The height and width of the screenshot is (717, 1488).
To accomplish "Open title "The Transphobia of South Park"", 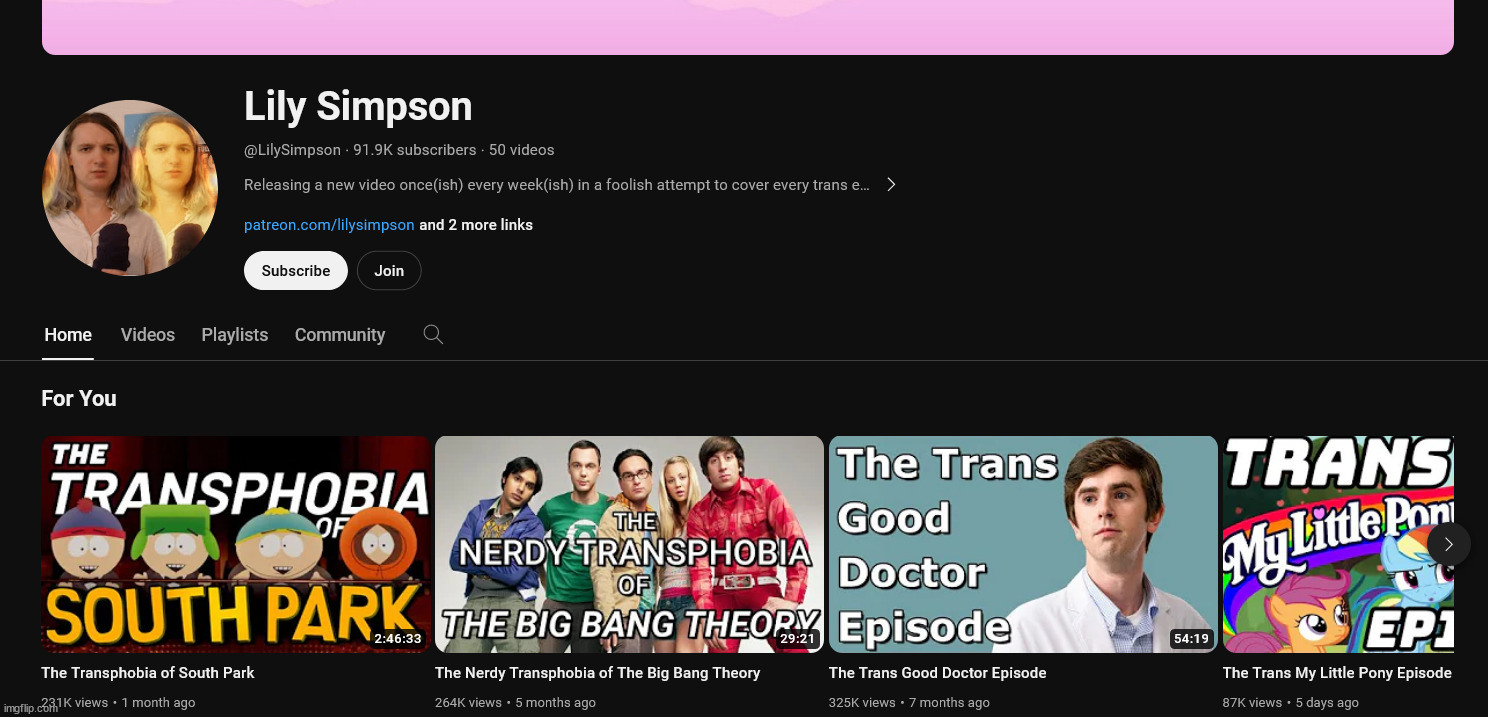I will pyautogui.click(x=148, y=673).
